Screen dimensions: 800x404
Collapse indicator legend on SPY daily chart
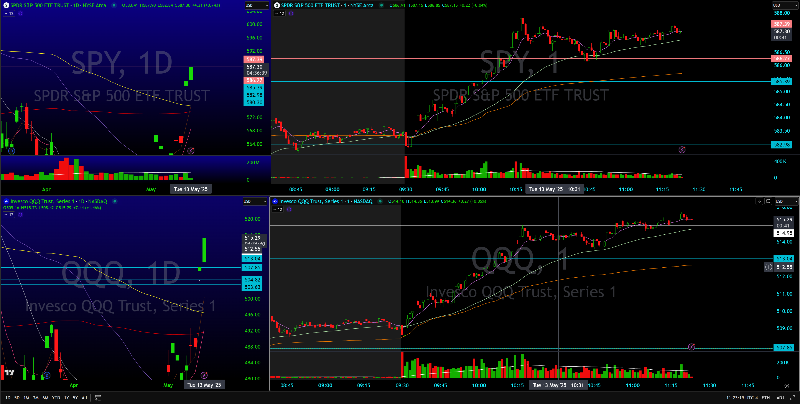coord(8,13)
